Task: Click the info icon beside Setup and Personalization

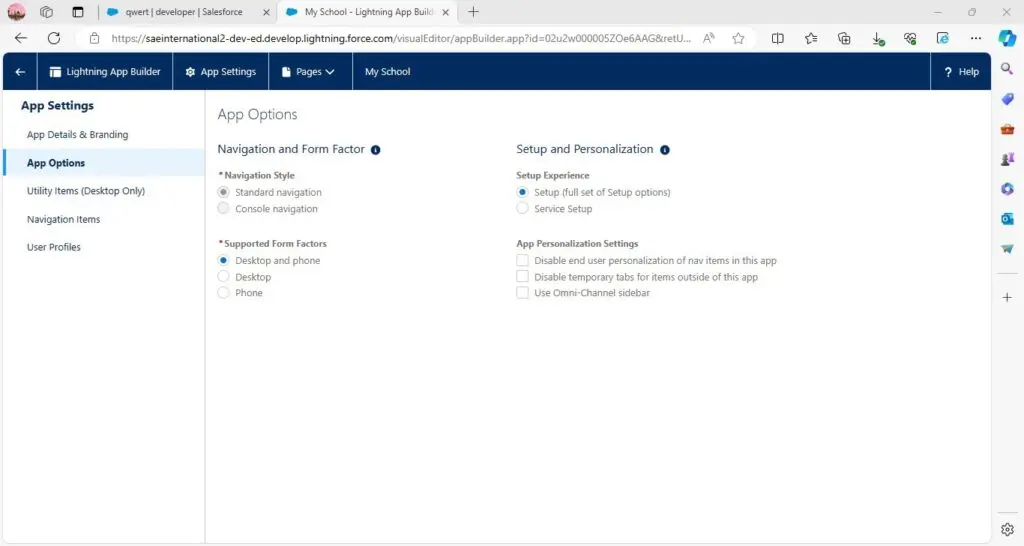Action: click(x=665, y=150)
